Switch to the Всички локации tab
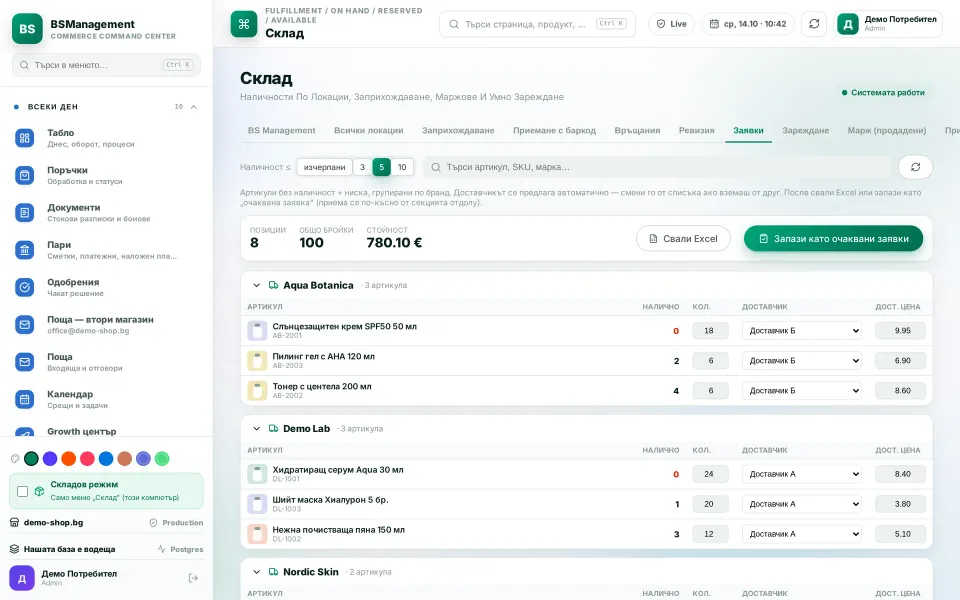The height and width of the screenshot is (600, 960). 369,130
